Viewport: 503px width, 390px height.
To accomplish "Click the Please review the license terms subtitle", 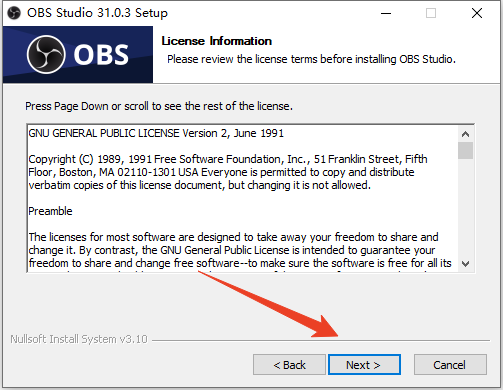I will tap(311, 59).
